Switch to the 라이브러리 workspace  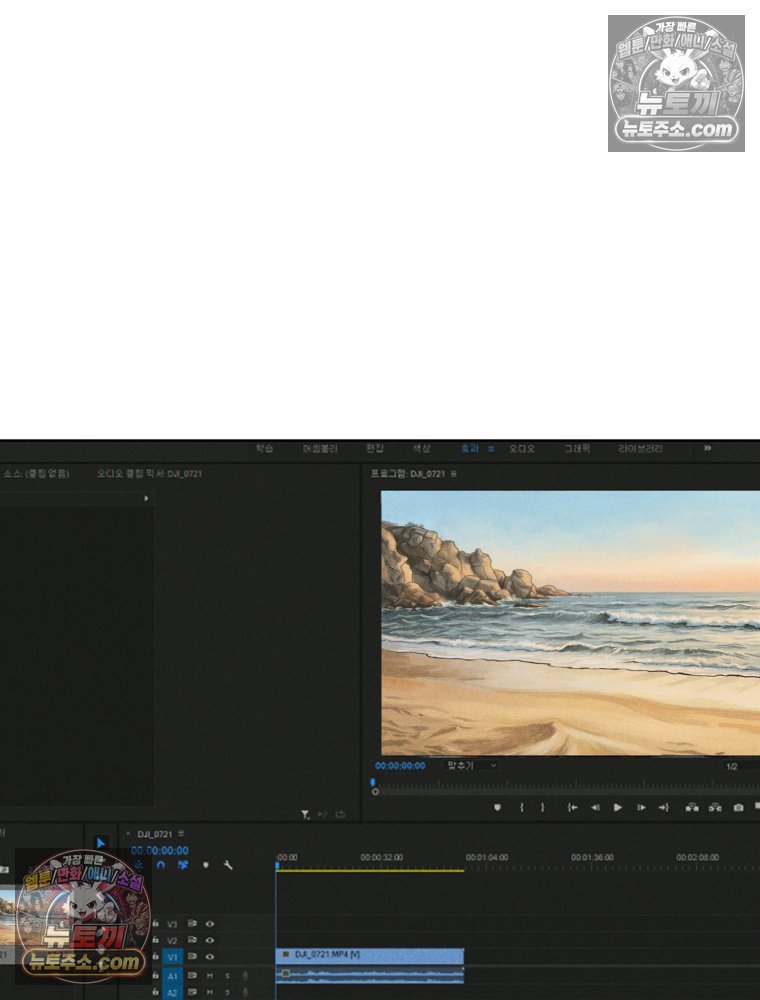pos(640,449)
